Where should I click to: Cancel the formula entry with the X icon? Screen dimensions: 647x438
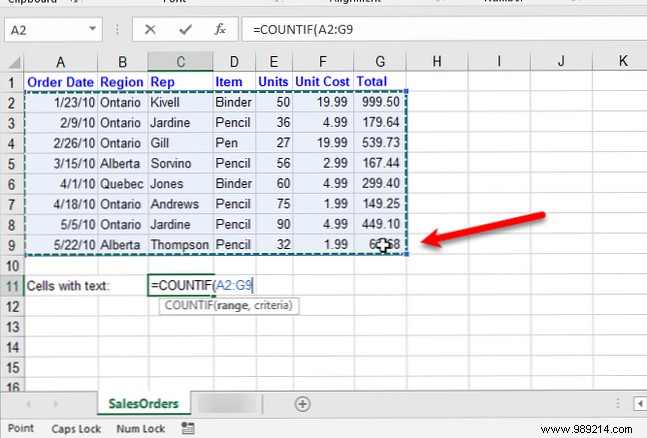(x=150, y=29)
